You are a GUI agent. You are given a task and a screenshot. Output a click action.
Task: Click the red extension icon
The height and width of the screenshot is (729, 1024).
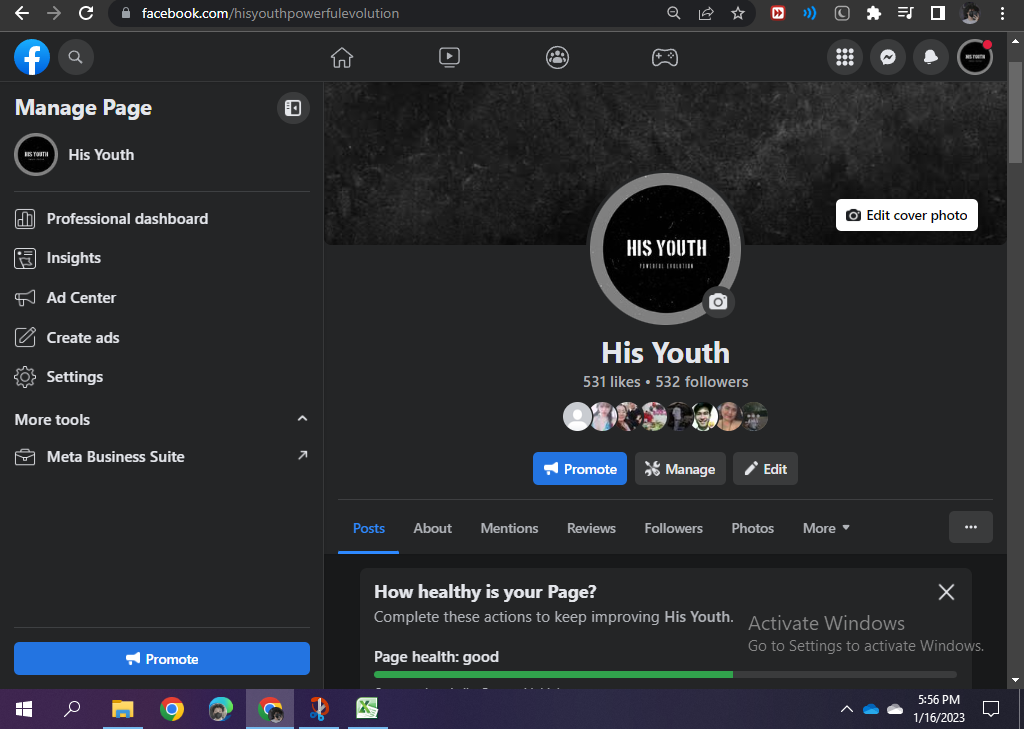pyautogui.click(x=777, y=13)
